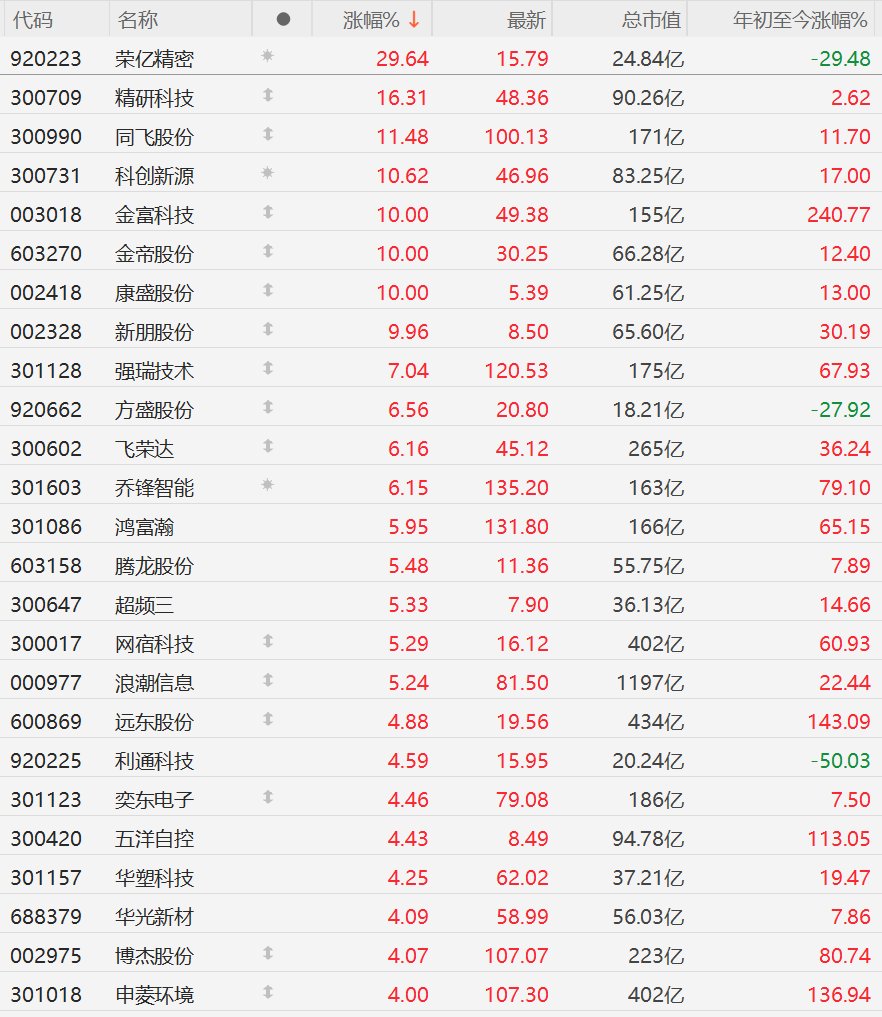Image resolution: width=882 pixels, height=1017 pixels.
Task: Click 强瑞技术 latest price 120.53
Action: click(x=517, y=371)
